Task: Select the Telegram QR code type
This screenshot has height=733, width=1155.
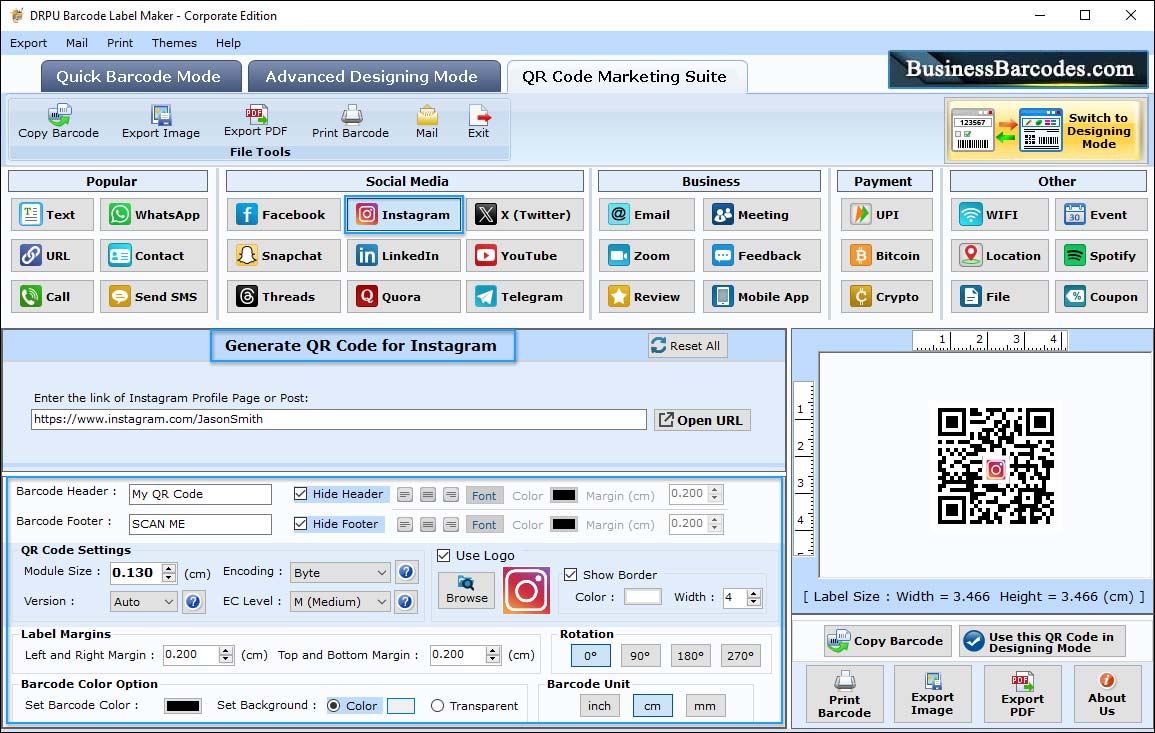Action: click(x=524, y=296)
